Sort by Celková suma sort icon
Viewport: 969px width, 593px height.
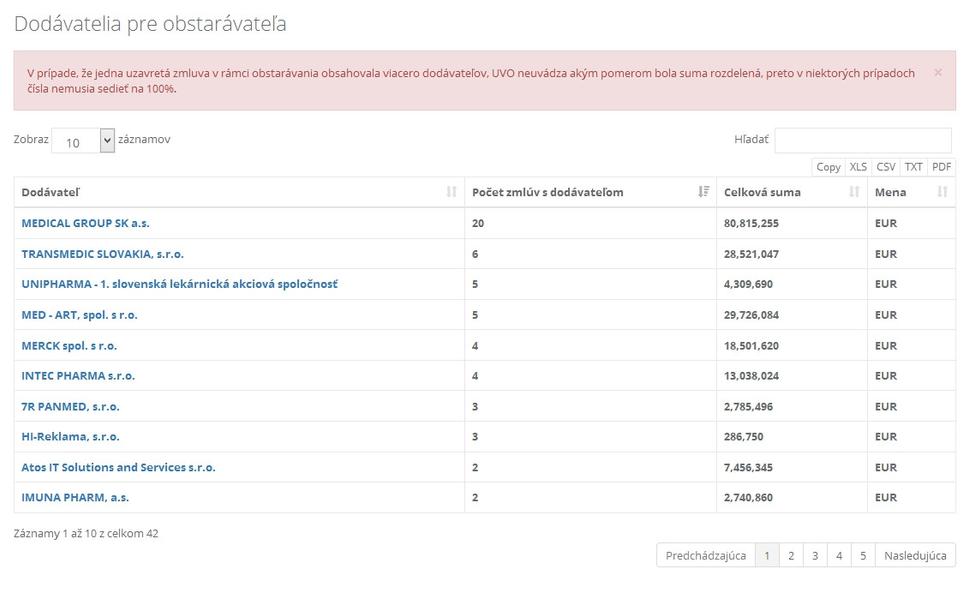click(854, 192)
